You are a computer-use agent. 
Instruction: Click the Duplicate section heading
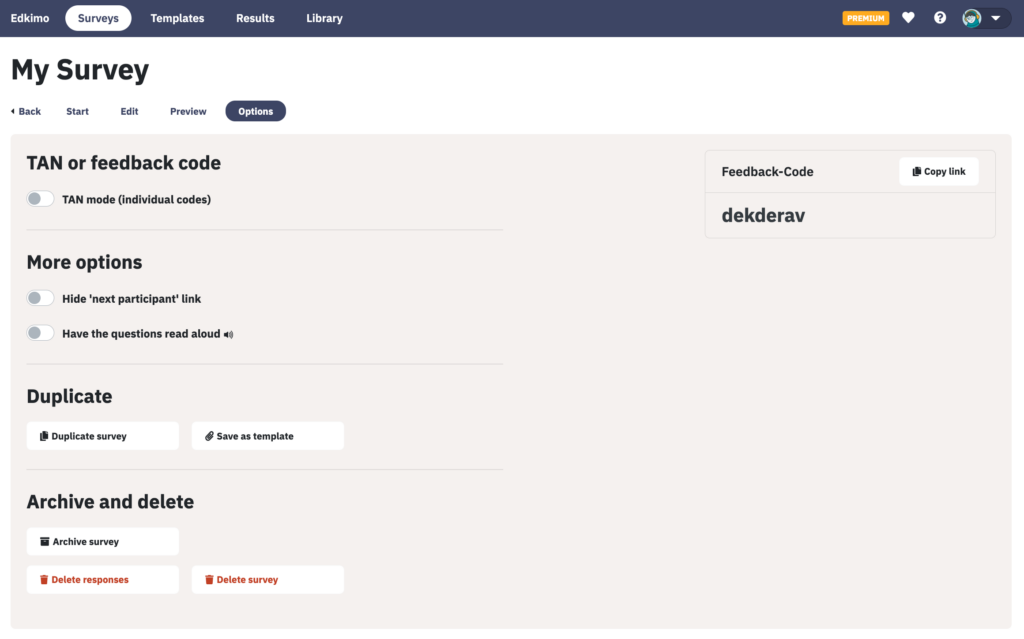[69, 396]
